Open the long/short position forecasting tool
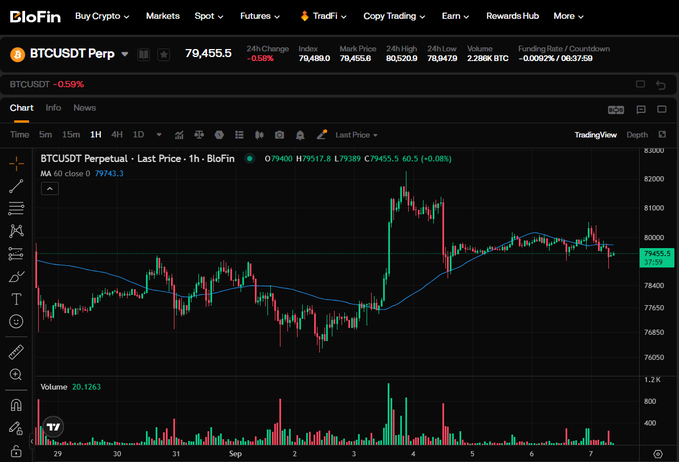The height and width of the screenshot is (462, 679). pos(16,254)
